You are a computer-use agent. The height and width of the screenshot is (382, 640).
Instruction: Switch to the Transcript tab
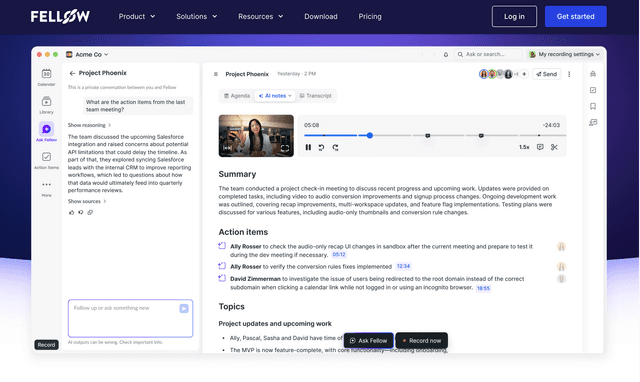tap(316, 96)
